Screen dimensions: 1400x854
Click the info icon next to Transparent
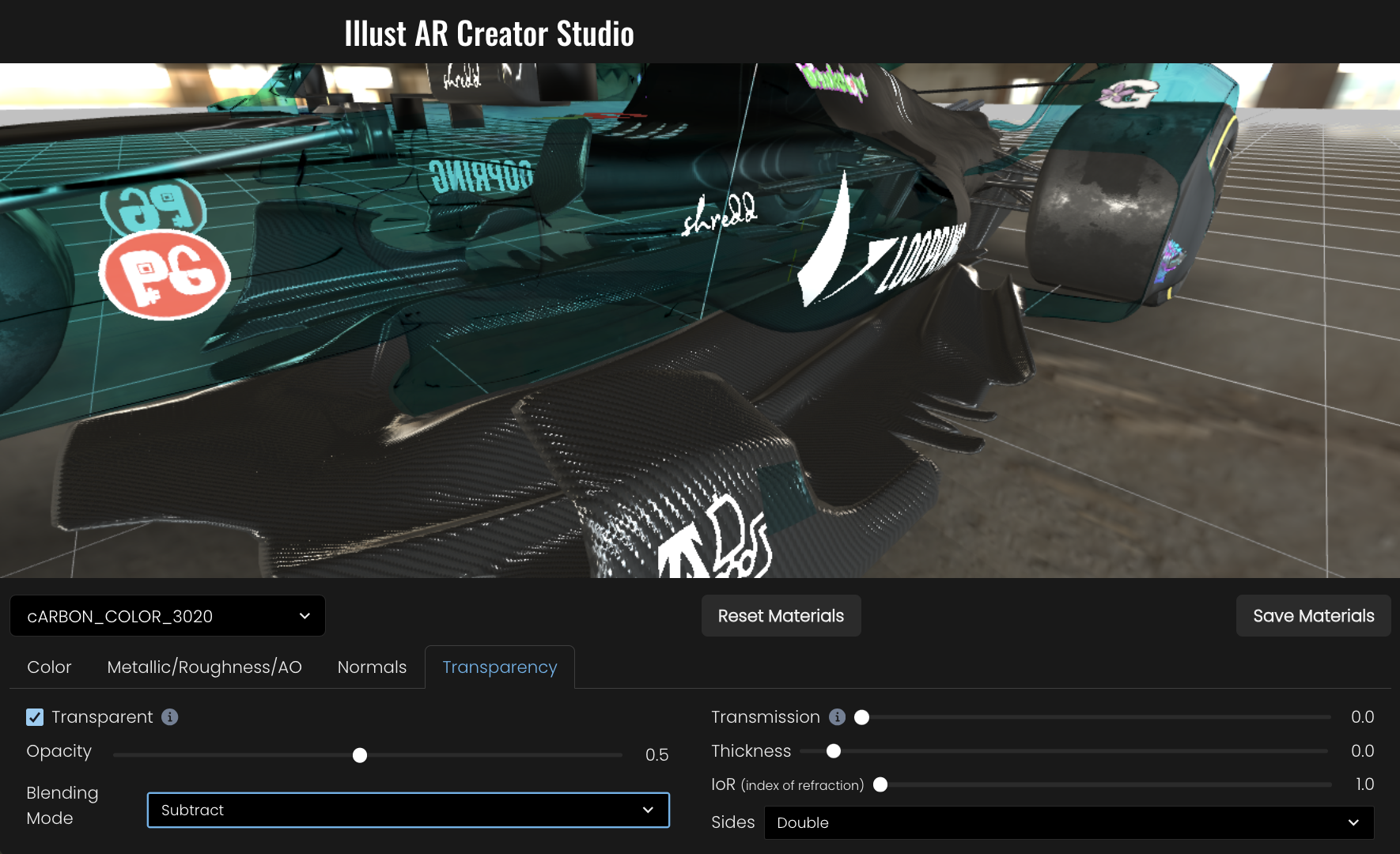coord(169,717)
